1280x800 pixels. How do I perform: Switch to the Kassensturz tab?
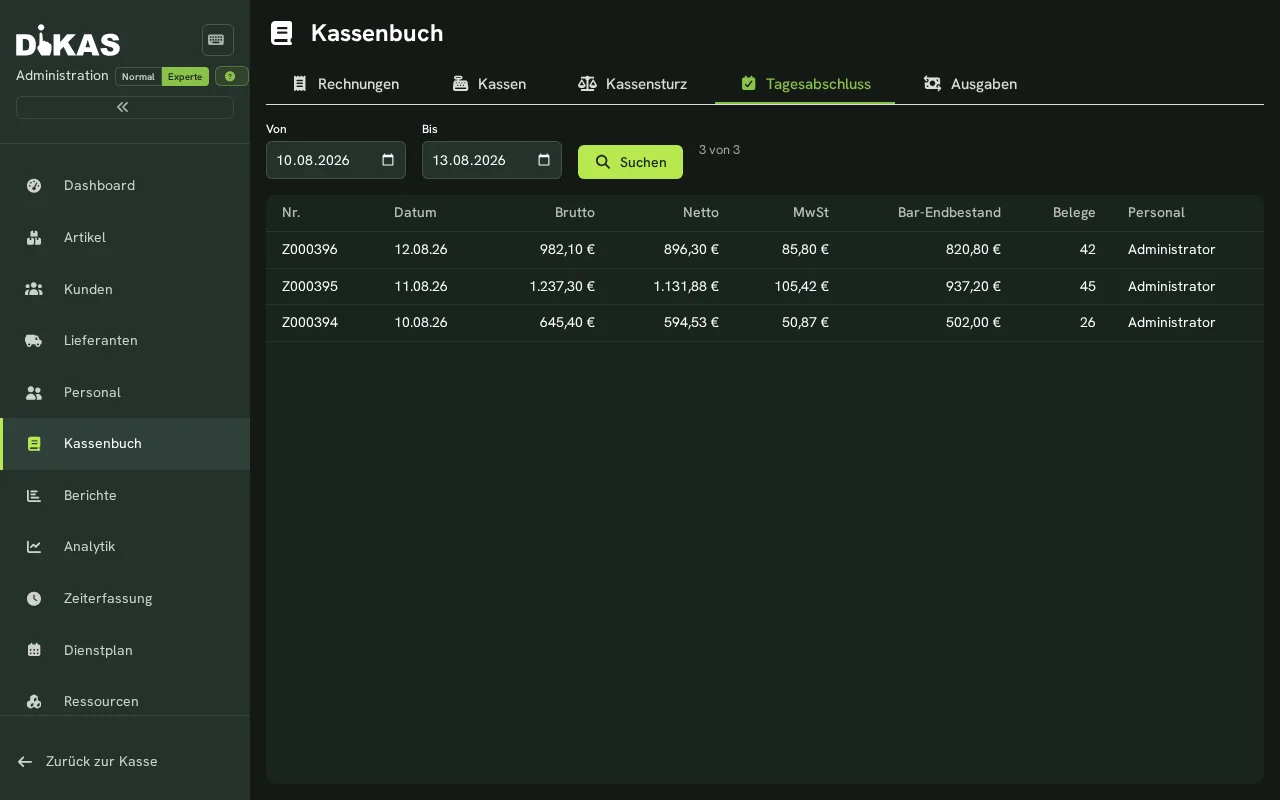633,84
